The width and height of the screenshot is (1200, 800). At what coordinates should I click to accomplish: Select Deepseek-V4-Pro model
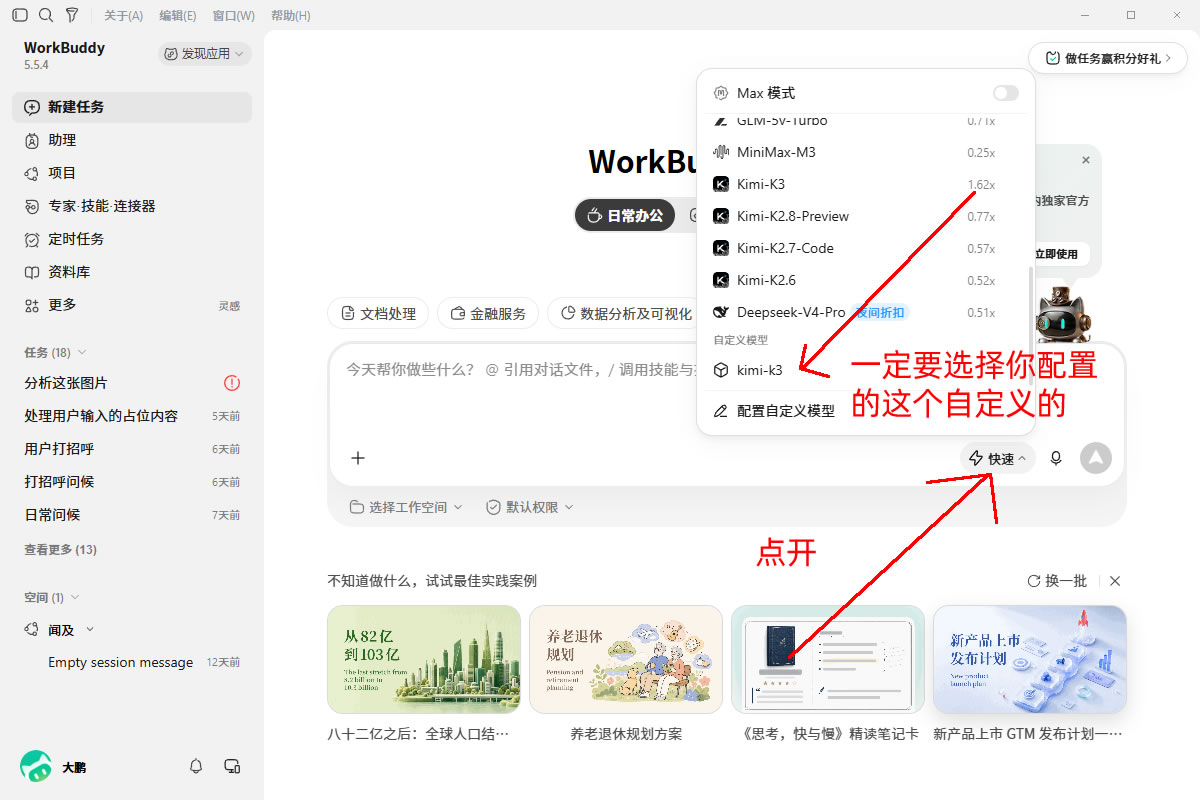[866, 312]
